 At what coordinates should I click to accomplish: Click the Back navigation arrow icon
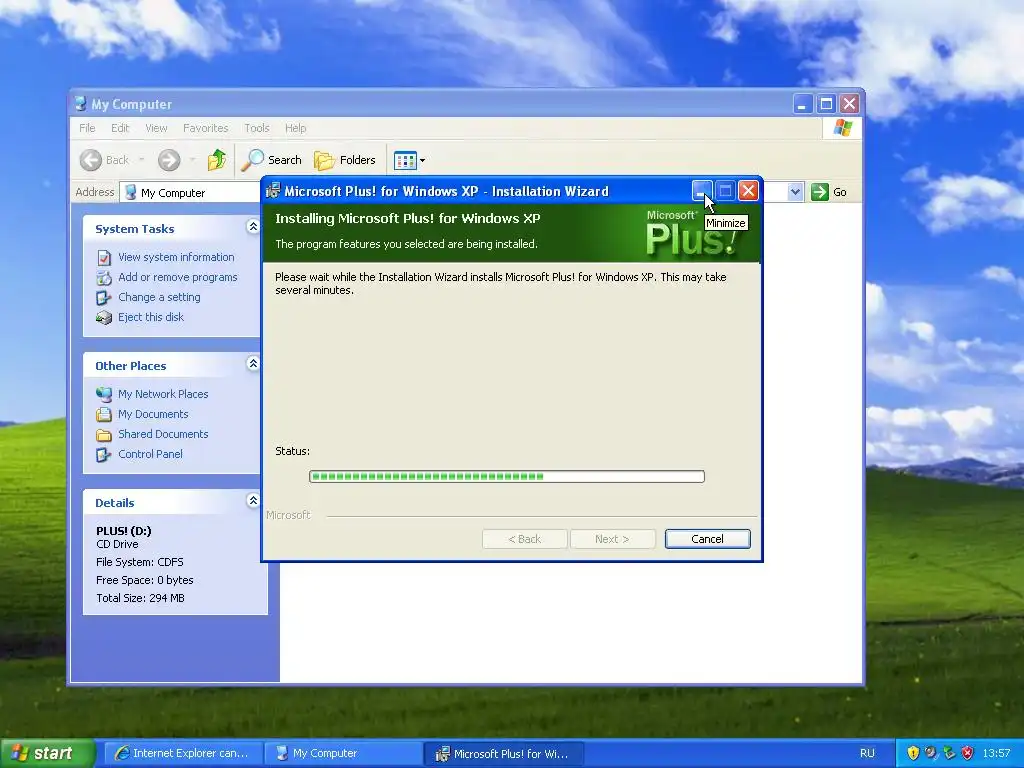coord(91,160)
